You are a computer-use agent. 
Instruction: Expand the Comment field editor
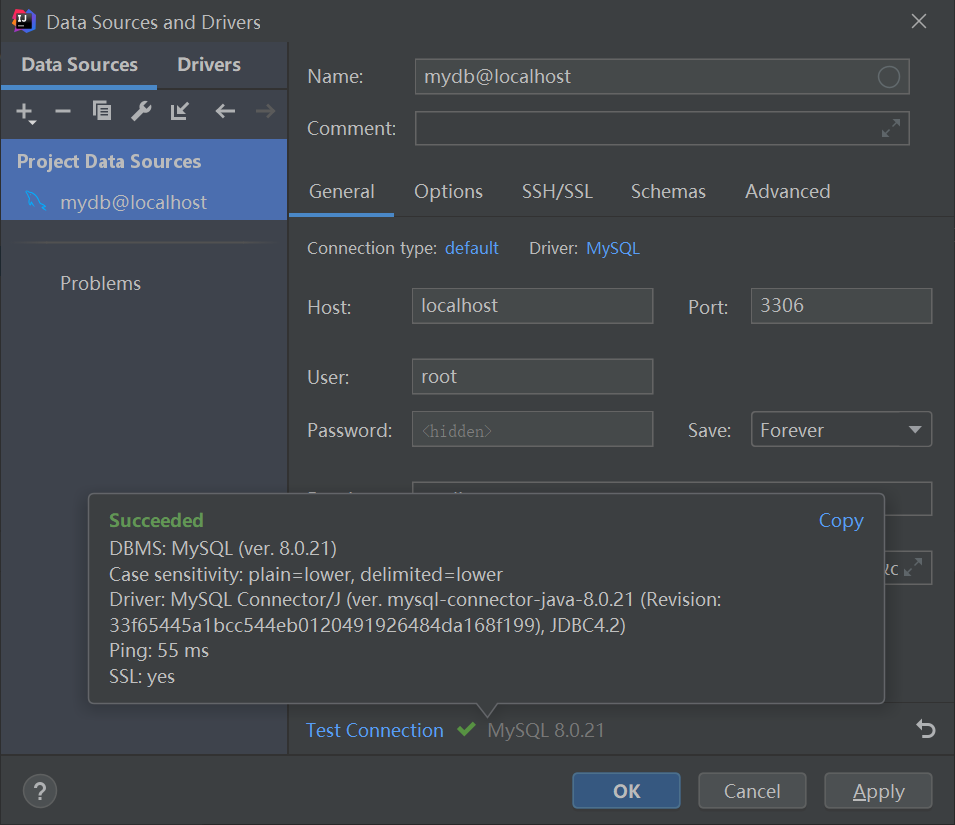click(x=889, y=128)
